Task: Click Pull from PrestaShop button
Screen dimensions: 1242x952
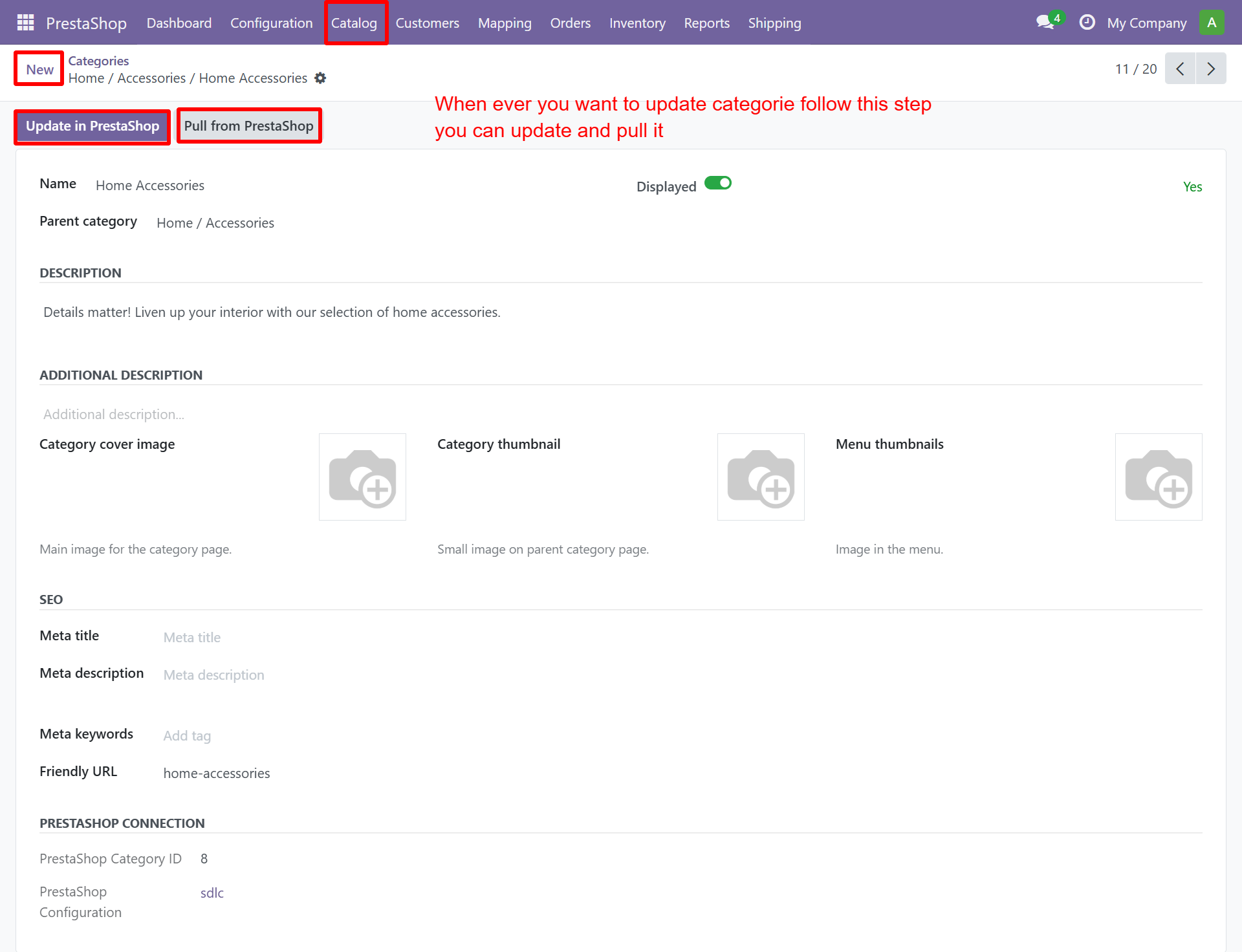Action: point(248,127)
